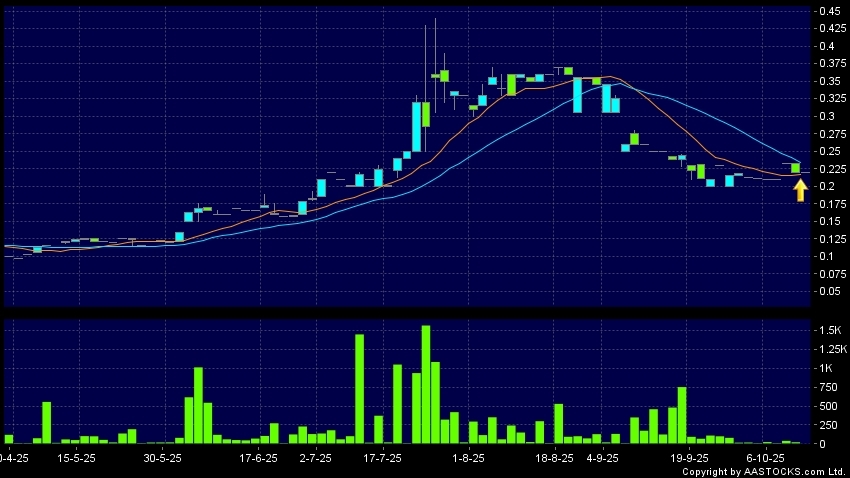Click the tallest volume bar
850x478 pixels.
(426, 384)
